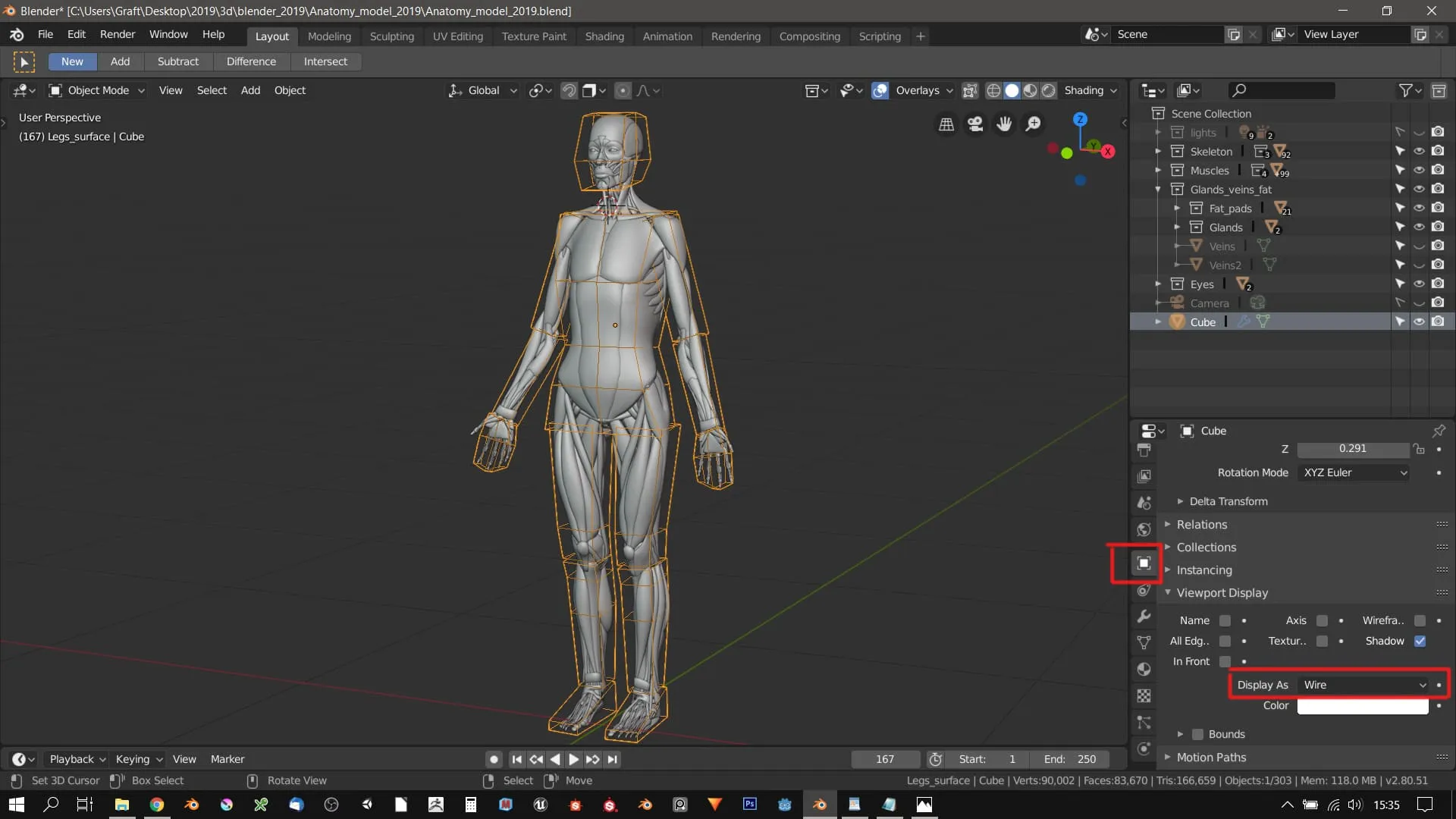Open the Render Properties tab

point(1144,450)
